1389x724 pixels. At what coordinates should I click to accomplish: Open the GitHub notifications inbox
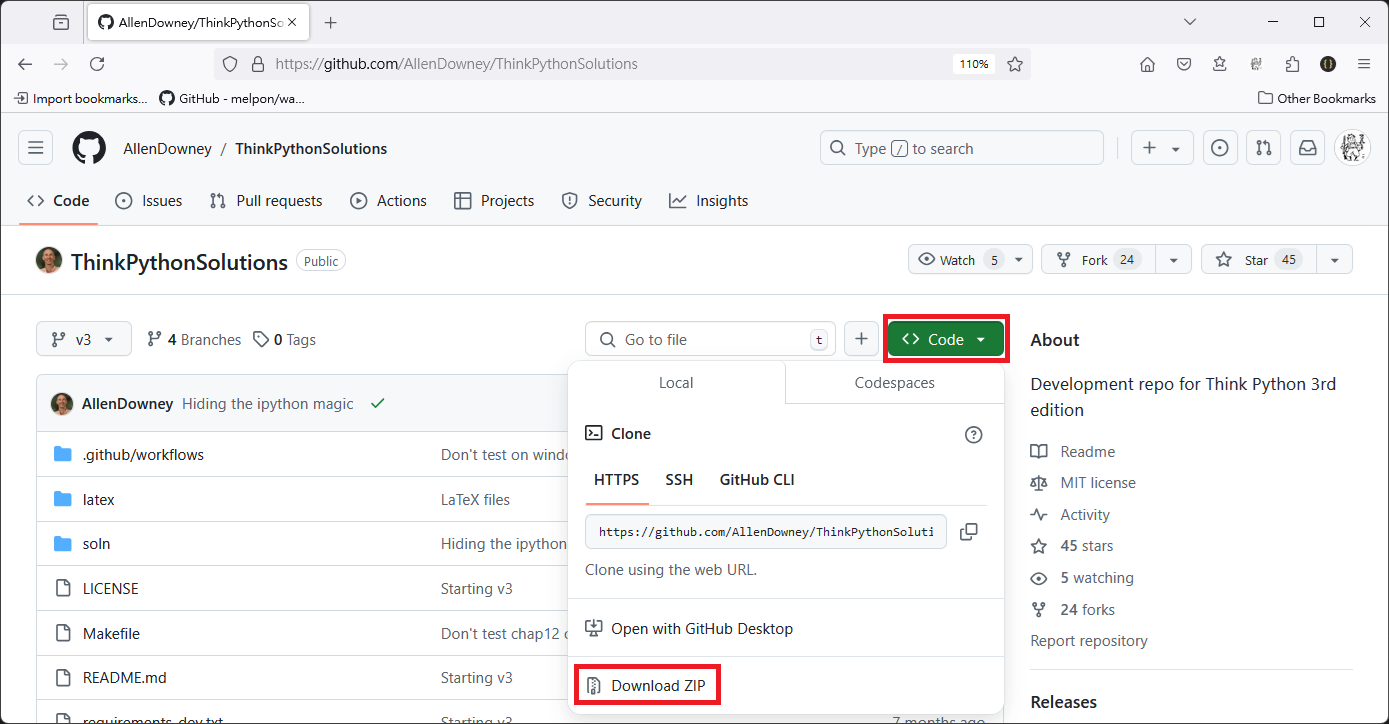coord(1307,149)
